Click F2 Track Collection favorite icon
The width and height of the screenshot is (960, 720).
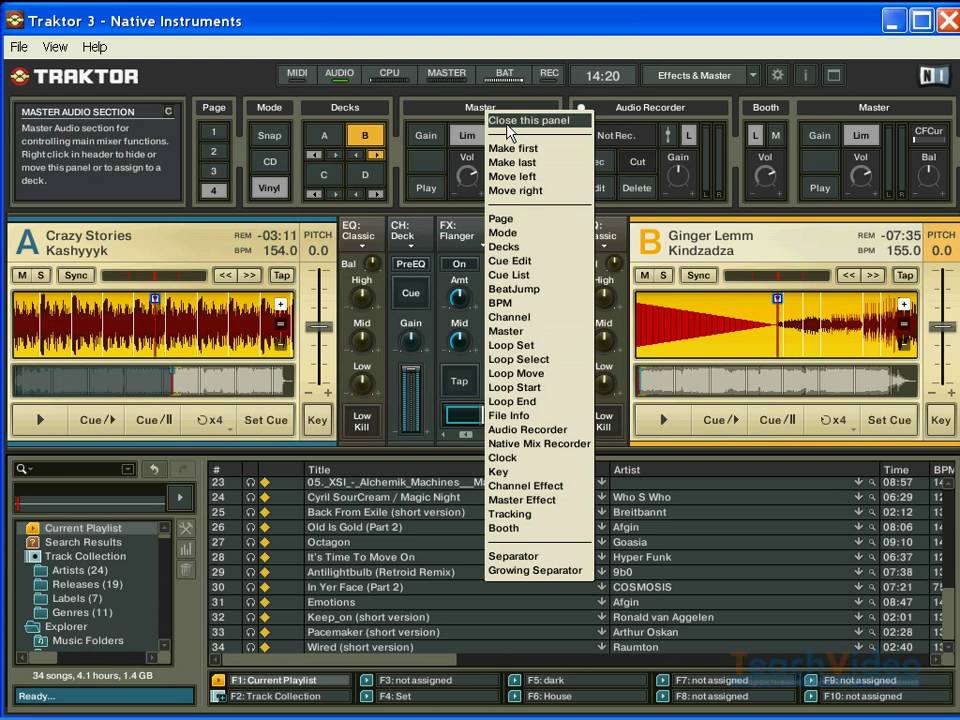(x=218, y=696)
